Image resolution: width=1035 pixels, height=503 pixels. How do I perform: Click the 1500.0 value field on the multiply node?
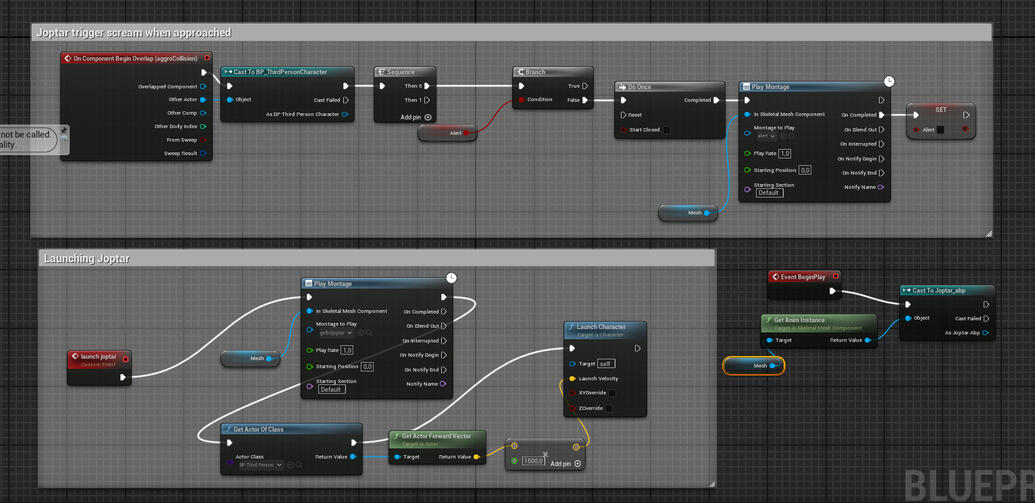[533, 461]
